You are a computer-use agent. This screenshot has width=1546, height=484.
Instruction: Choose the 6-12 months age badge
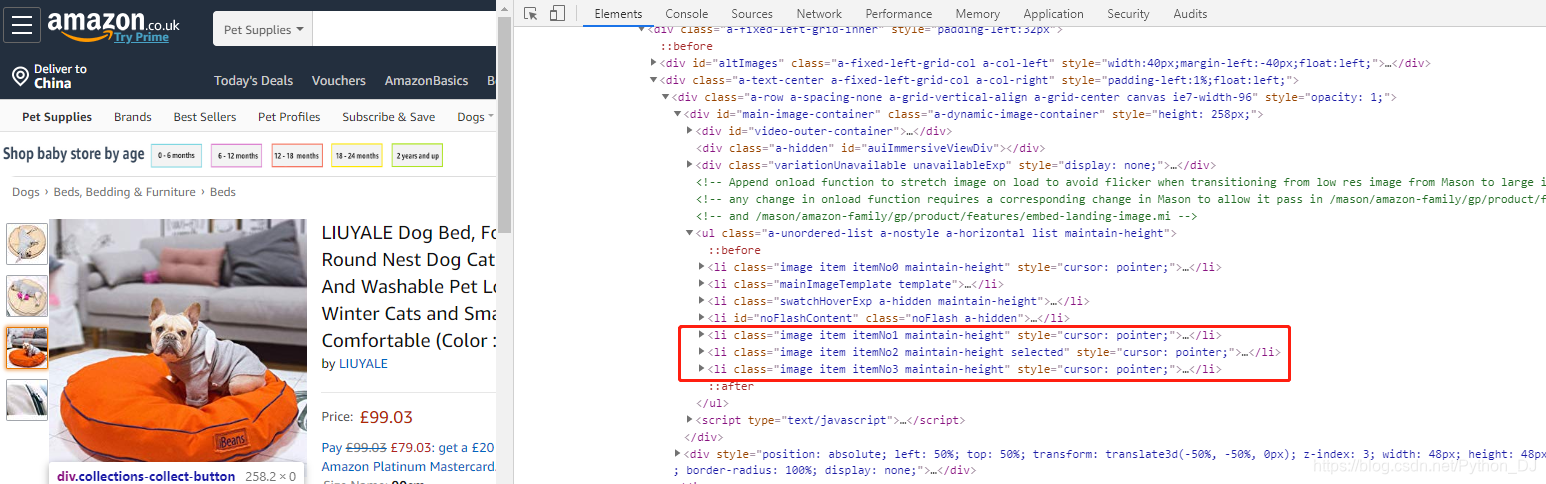pos(236,156)
